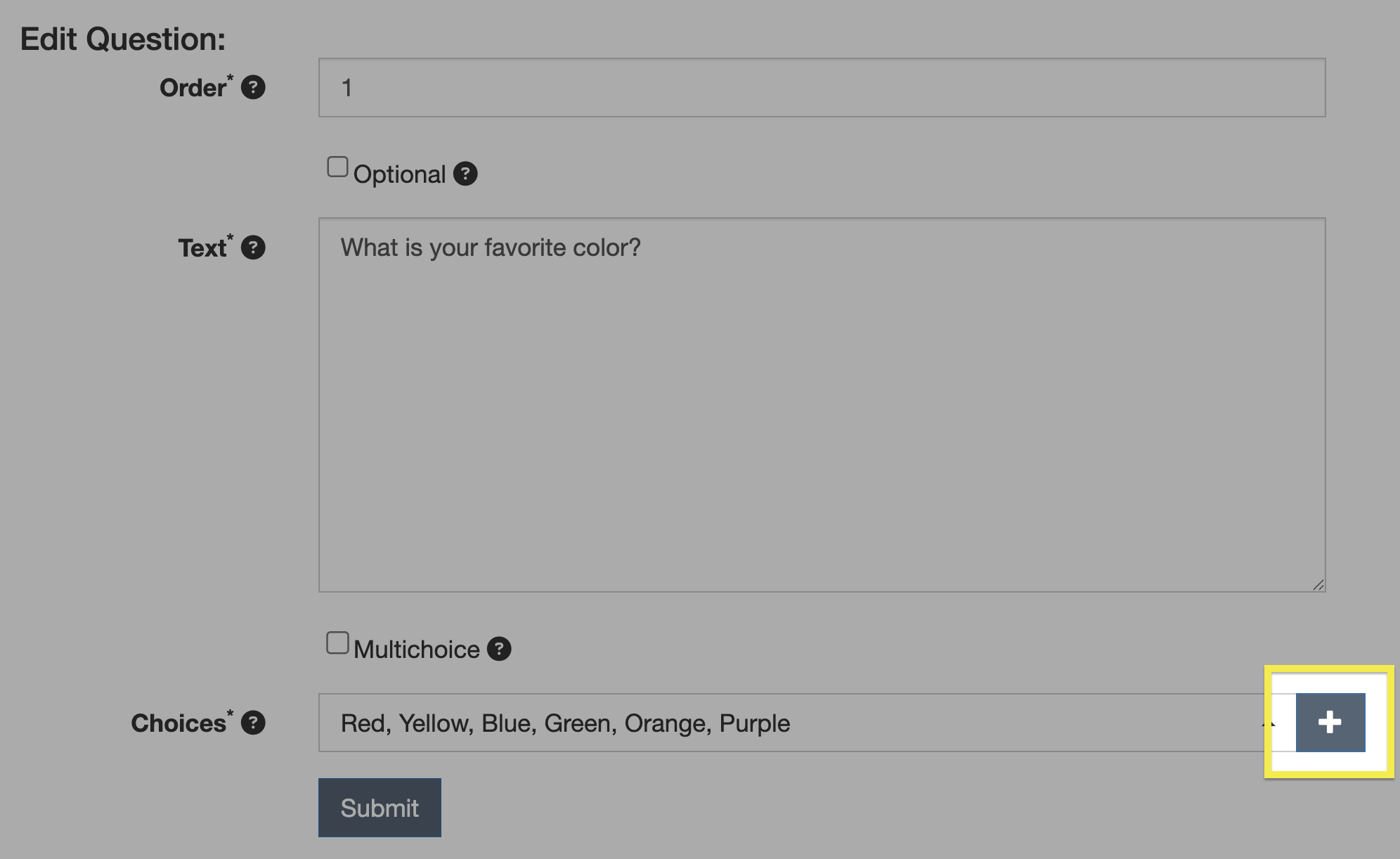The image size is (1400, 859).
Task: Click the help icon beside Optional
Action: coord(465,174)
